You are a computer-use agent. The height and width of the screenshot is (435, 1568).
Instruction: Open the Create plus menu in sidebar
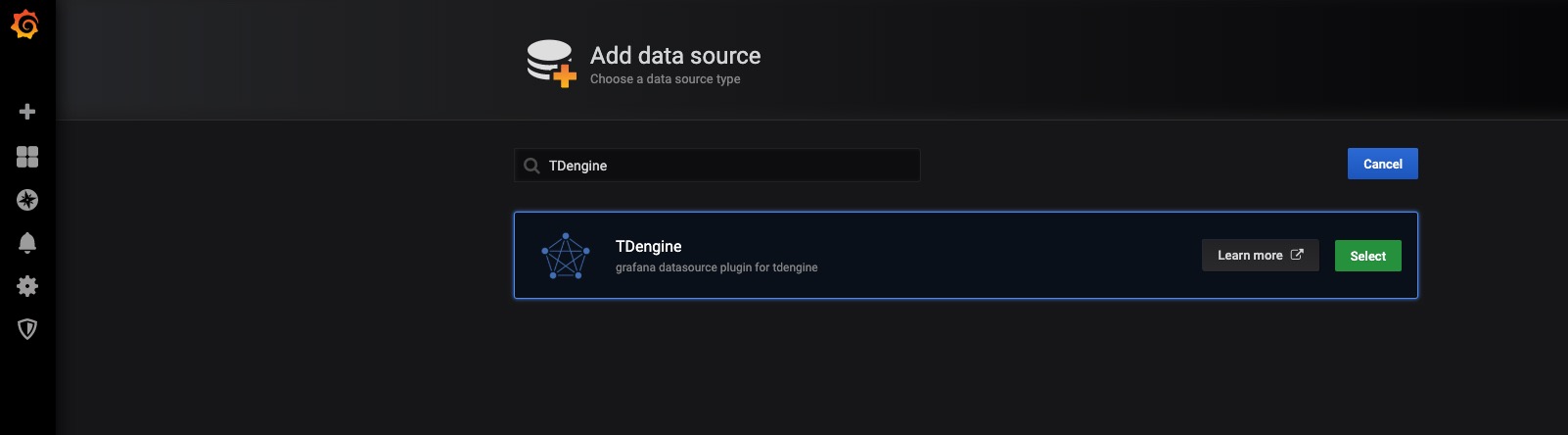tap(27, 112)
